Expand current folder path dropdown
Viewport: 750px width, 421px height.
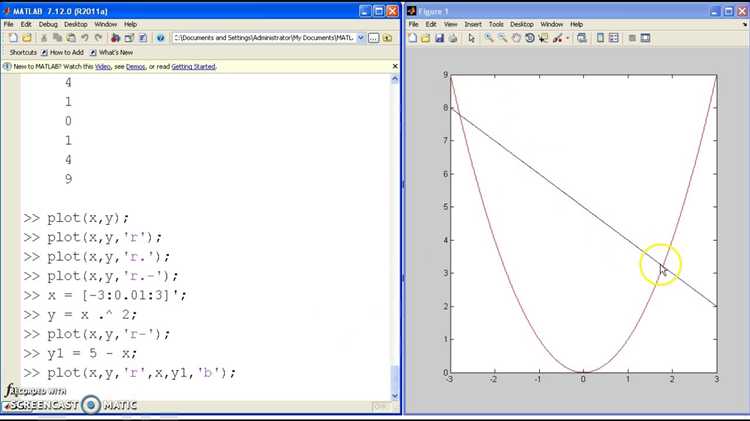(361, 38)
